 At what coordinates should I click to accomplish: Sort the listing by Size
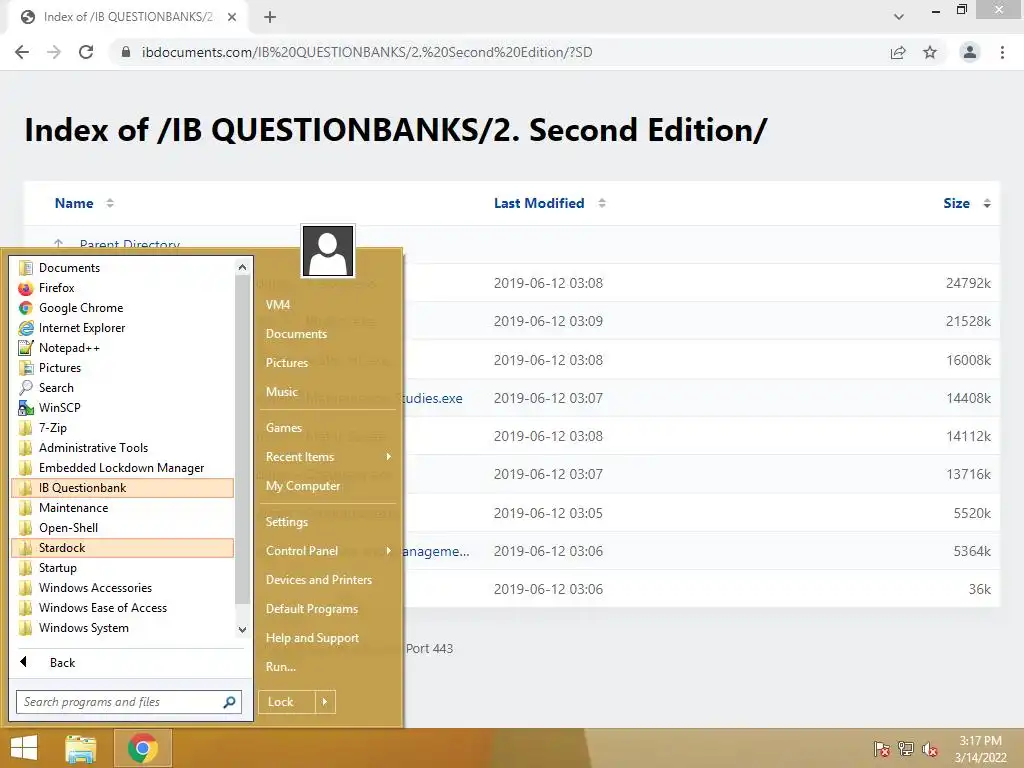click(x=956, y=203)
